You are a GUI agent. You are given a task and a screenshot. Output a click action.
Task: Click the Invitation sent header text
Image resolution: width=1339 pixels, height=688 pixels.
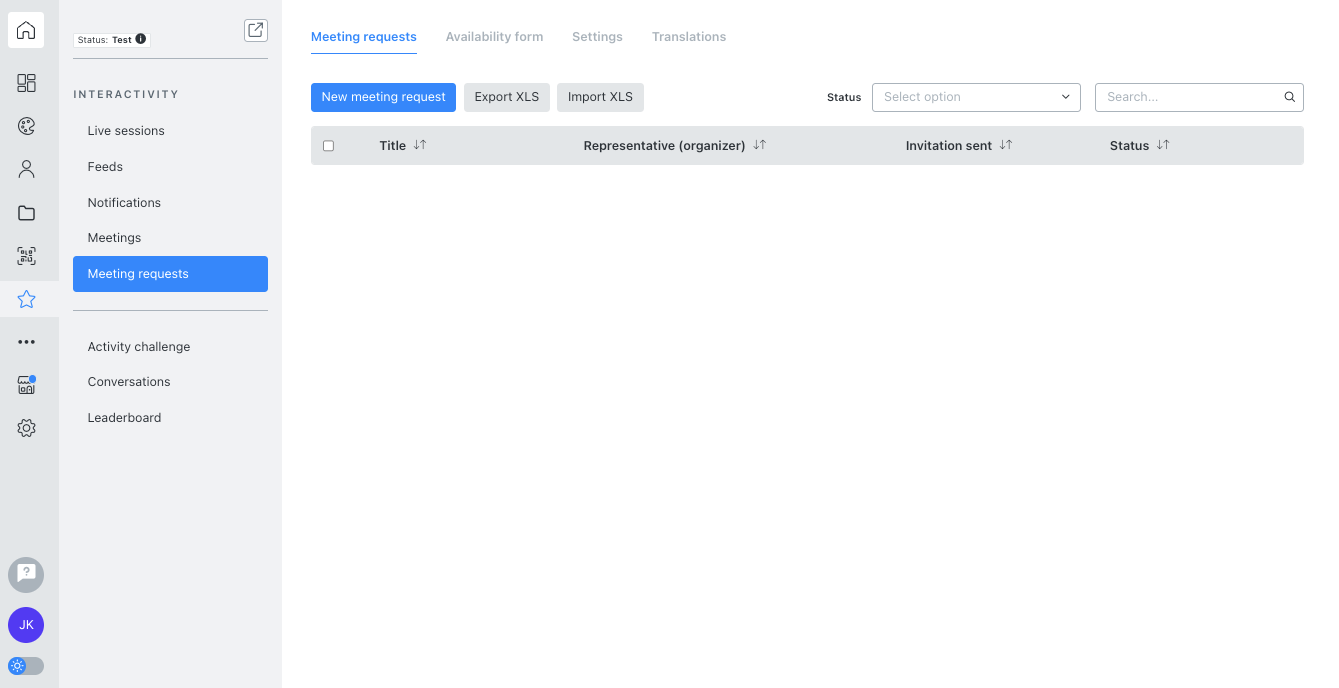949,146
